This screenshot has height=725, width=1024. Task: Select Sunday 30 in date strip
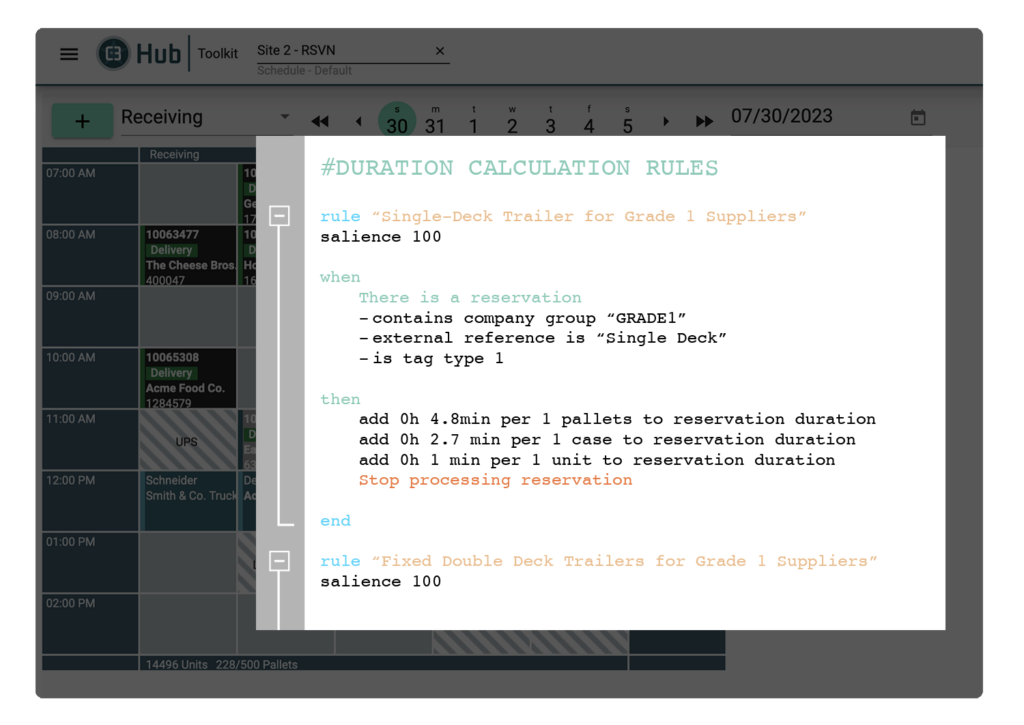[x=397, y=120]
